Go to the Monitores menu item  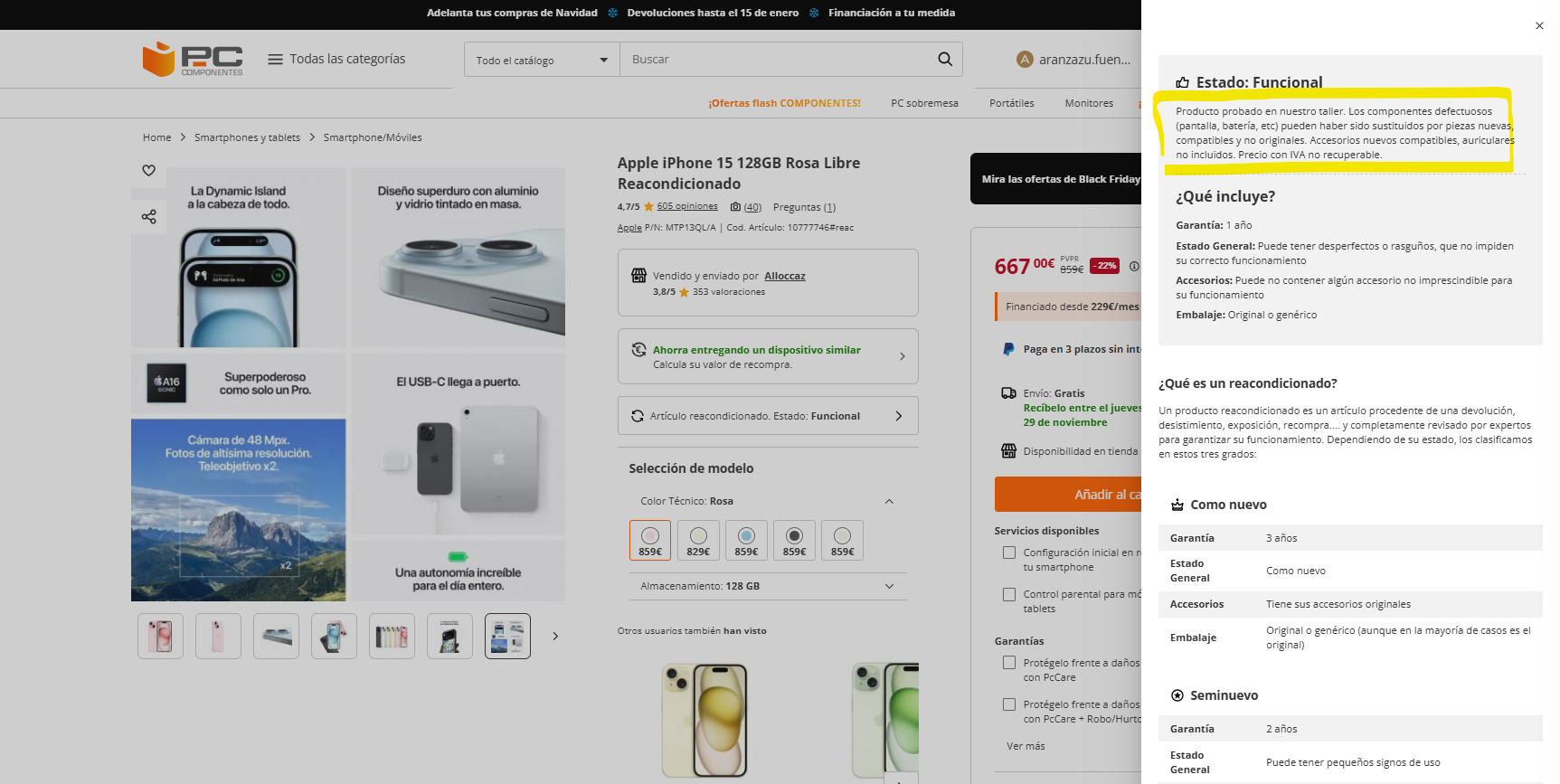[x=1089, y=103]
